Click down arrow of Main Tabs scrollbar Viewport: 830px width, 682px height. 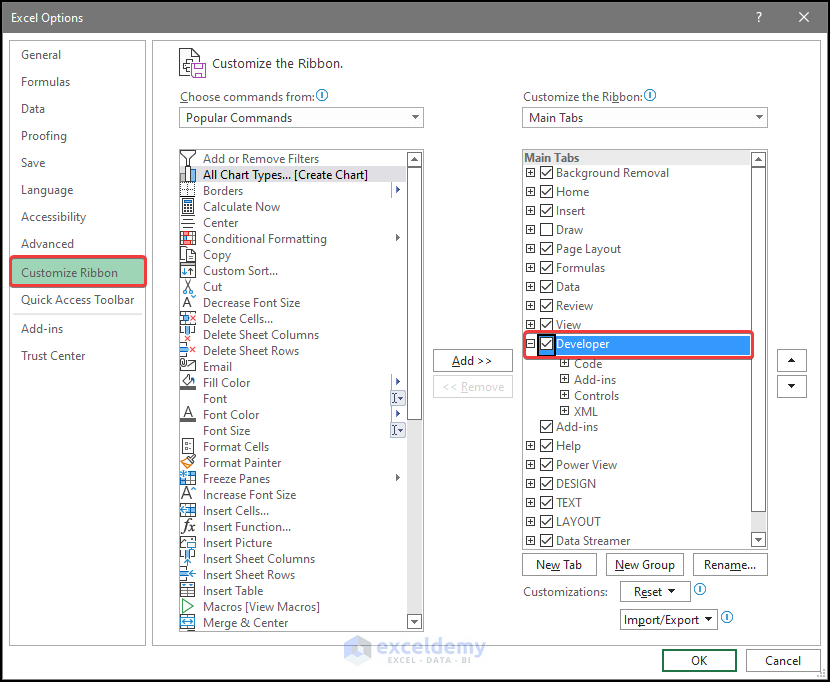tap(759, 540)
